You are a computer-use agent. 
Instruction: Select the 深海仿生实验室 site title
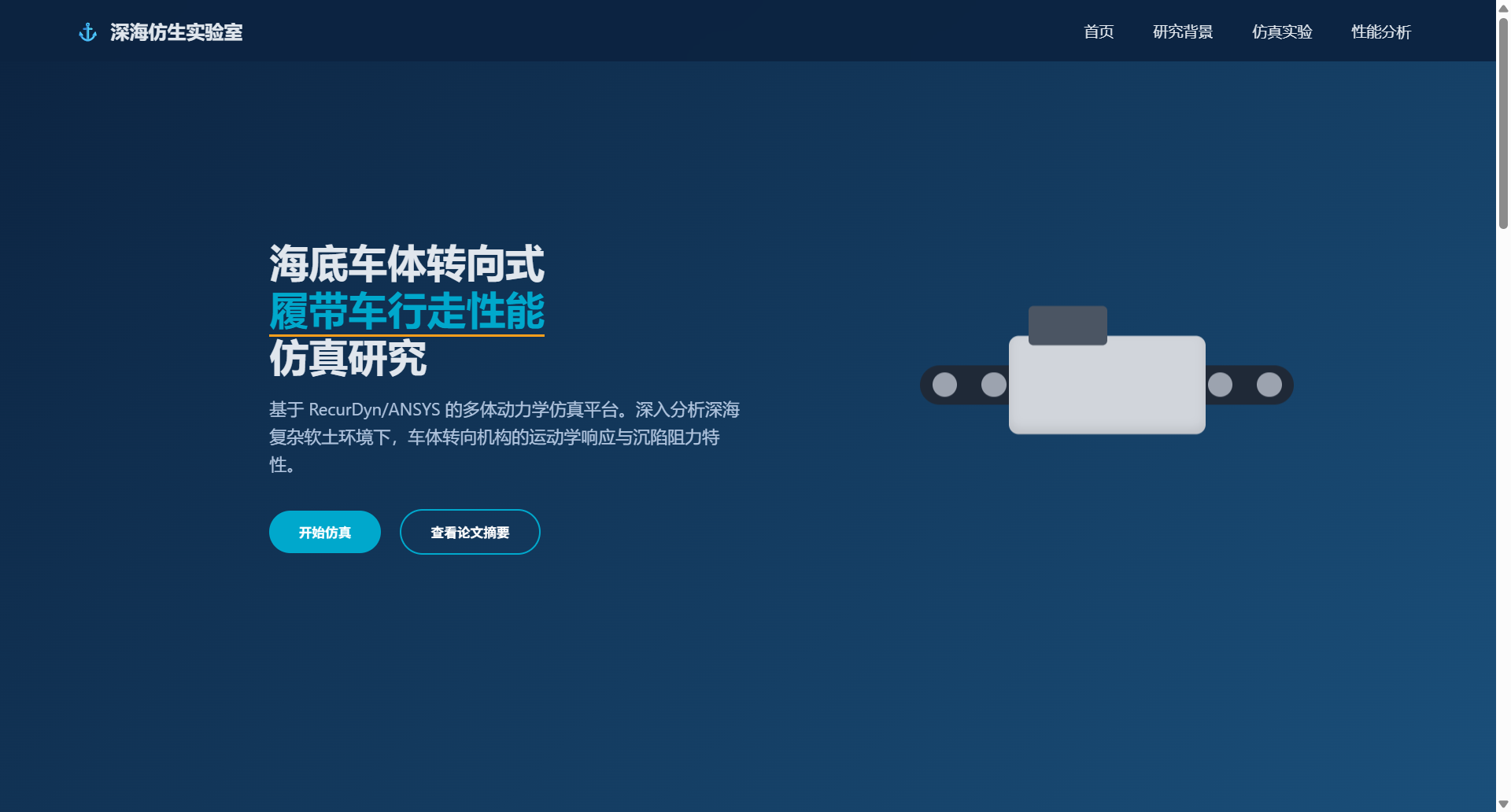pyautogui.click(x=176, y=32)
